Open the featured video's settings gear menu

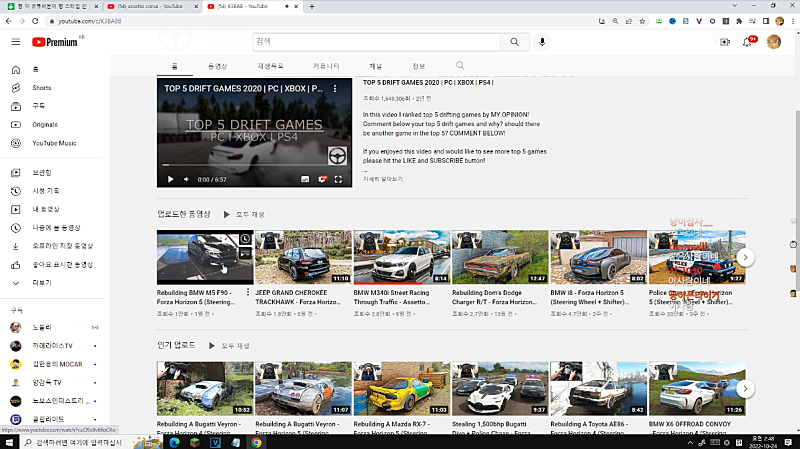click(x=323, y=179)
